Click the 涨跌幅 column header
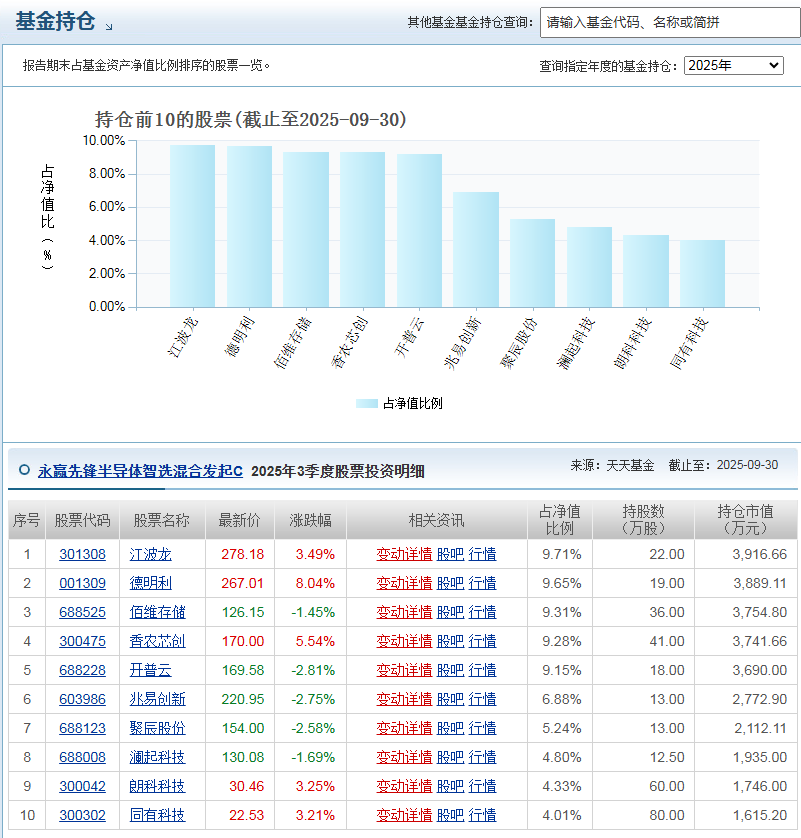The height and width of the screenshot is (838, 801). (x=310, y=520)
